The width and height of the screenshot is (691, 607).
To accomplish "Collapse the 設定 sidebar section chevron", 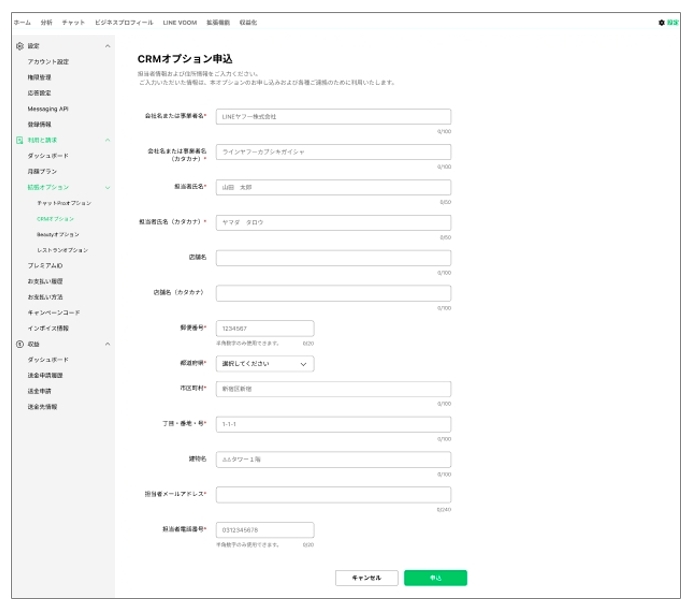I will pyautogui.click(x=108, y=46).
